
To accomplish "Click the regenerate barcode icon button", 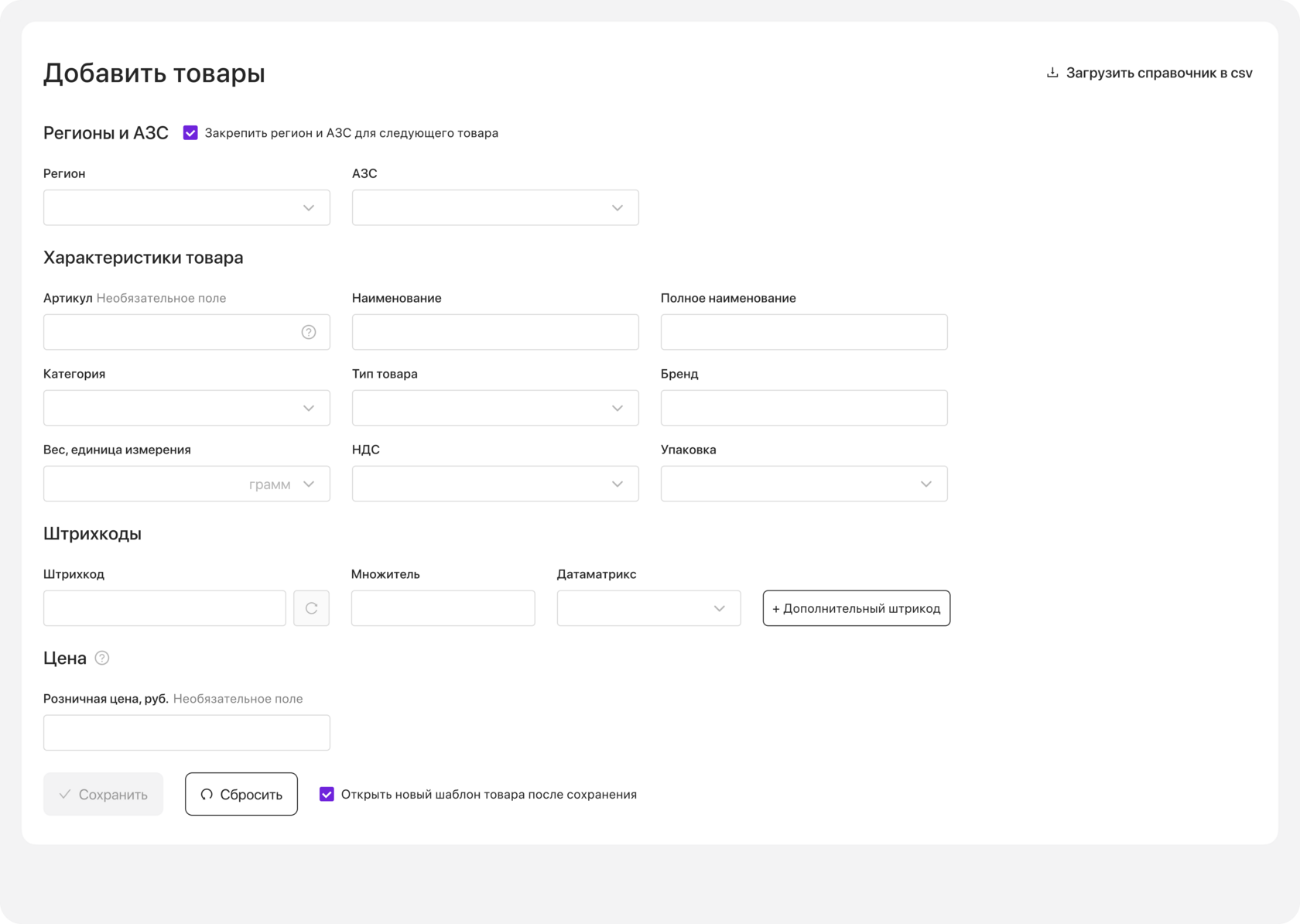I will click(x=312, y=608).
